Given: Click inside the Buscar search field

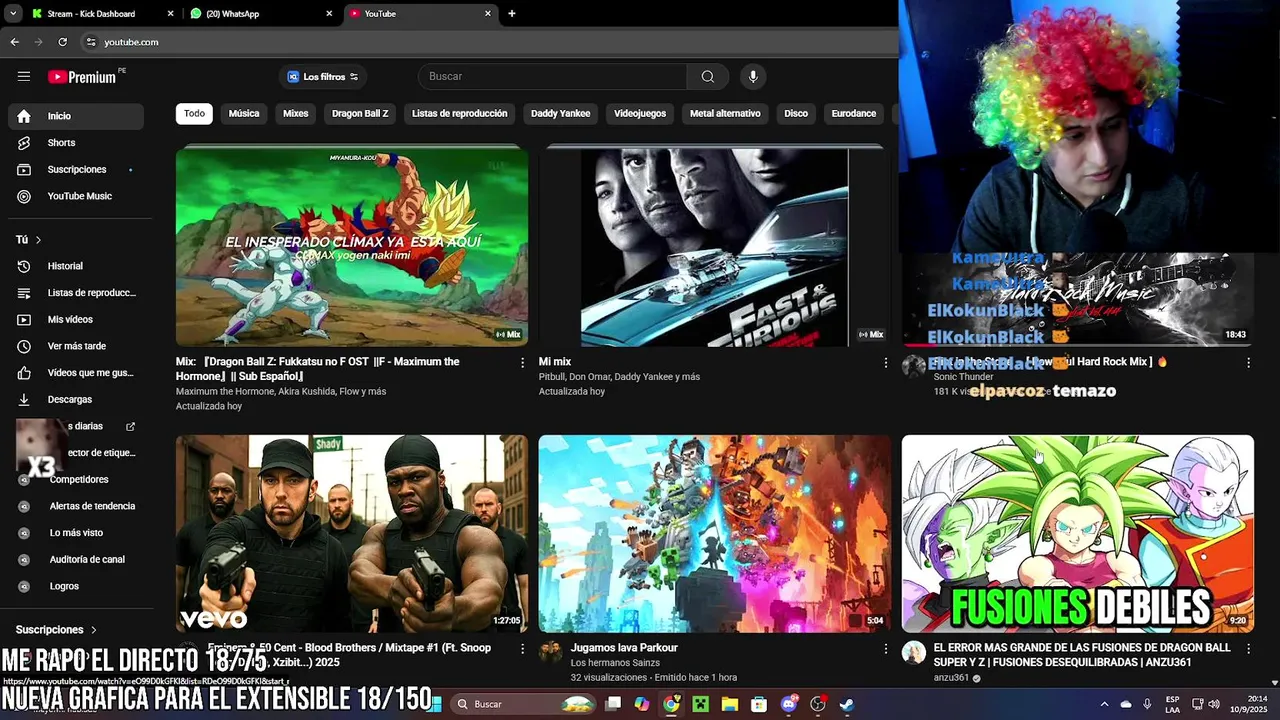Looking at the screenshot, I should coord(554,77).
